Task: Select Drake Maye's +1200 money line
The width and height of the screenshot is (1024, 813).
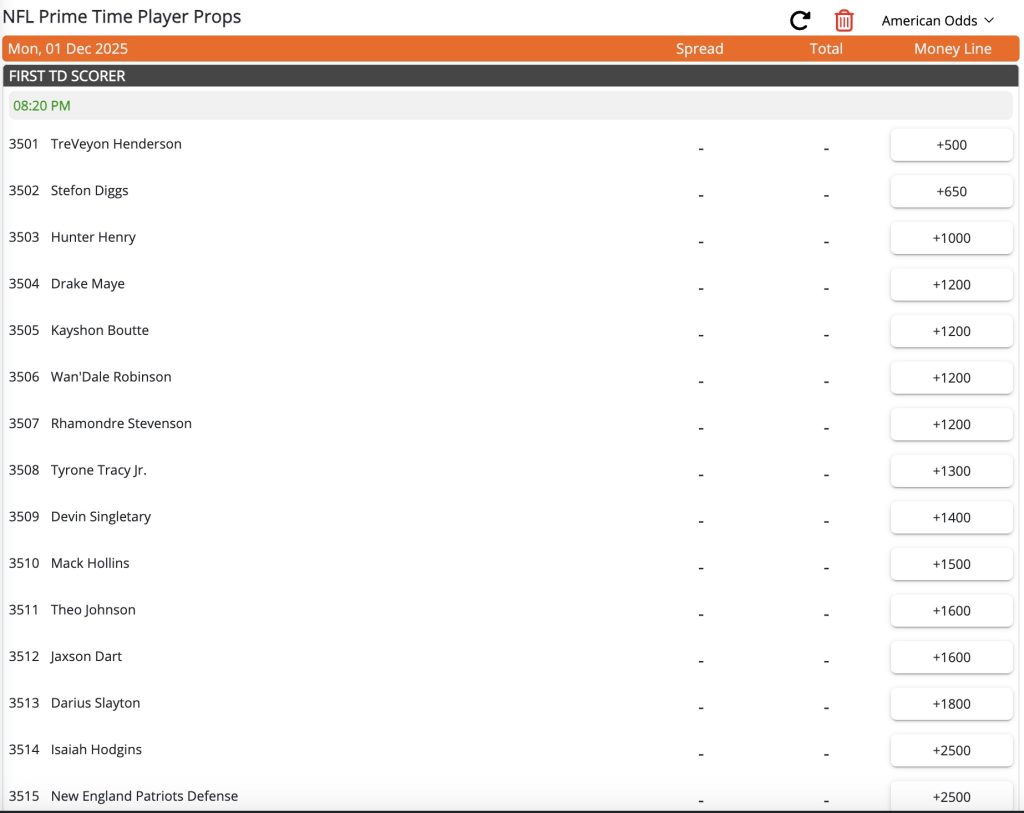Action: click(x=951, y=284)
